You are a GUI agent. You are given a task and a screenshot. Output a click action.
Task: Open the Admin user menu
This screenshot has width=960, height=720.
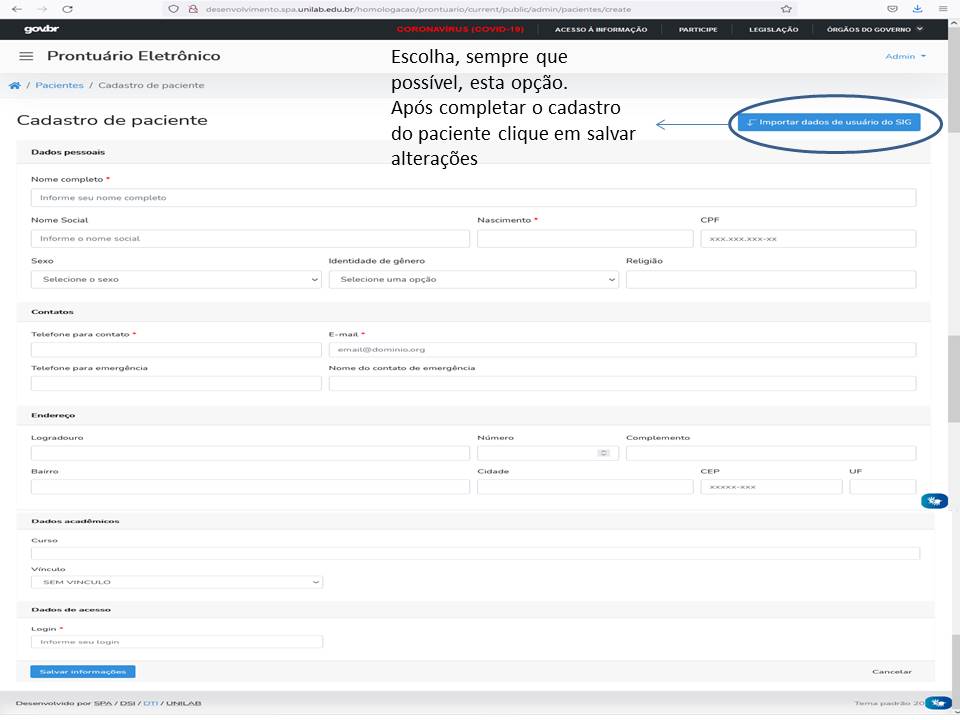[905, 56]
